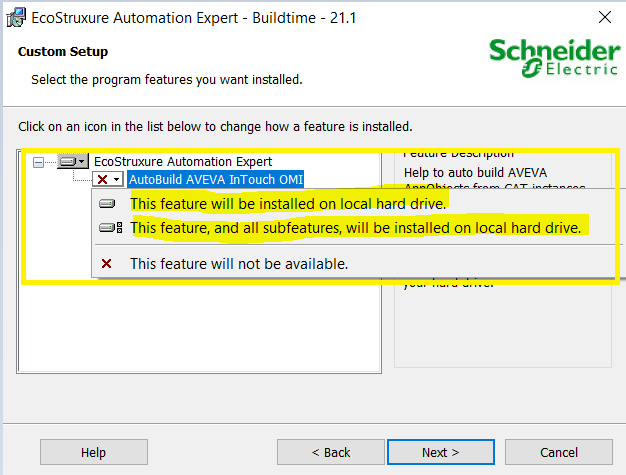Click the installer icon in the title bar
Viewport: 626px width, 475px height.
click(x=16, y=18)
